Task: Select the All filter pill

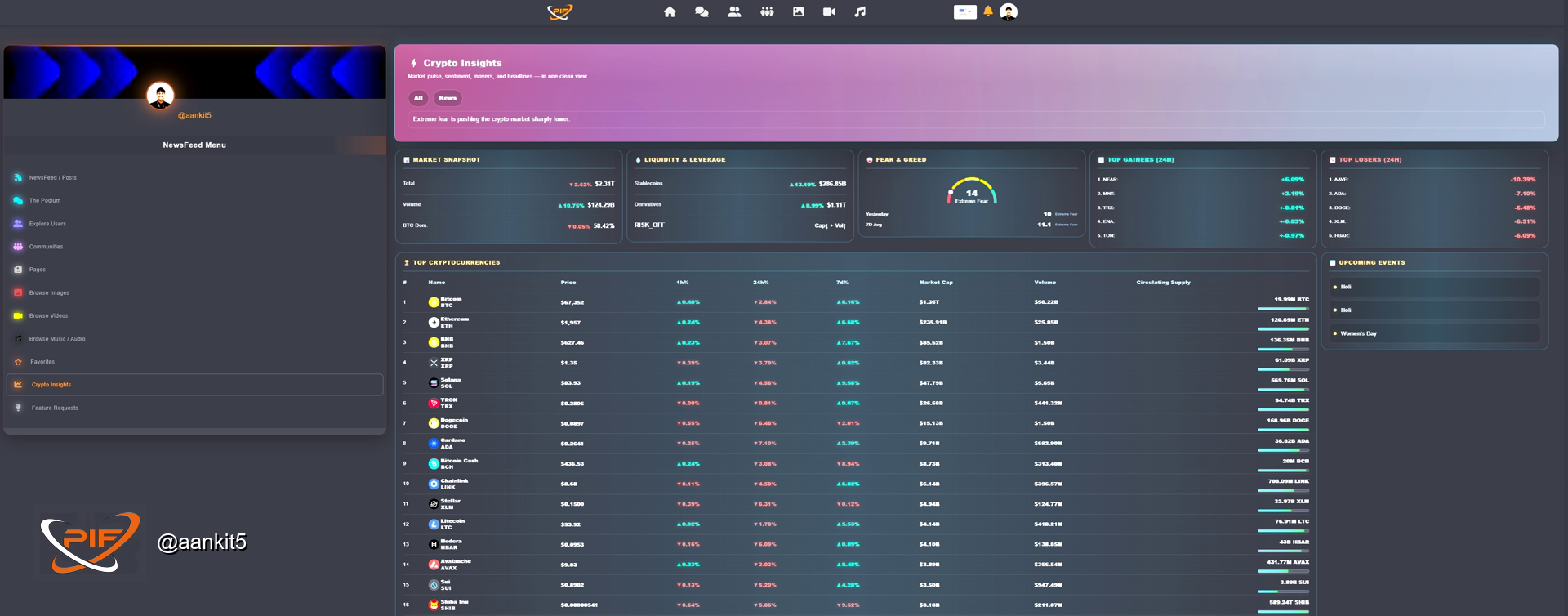Action: tap(418, 98)
